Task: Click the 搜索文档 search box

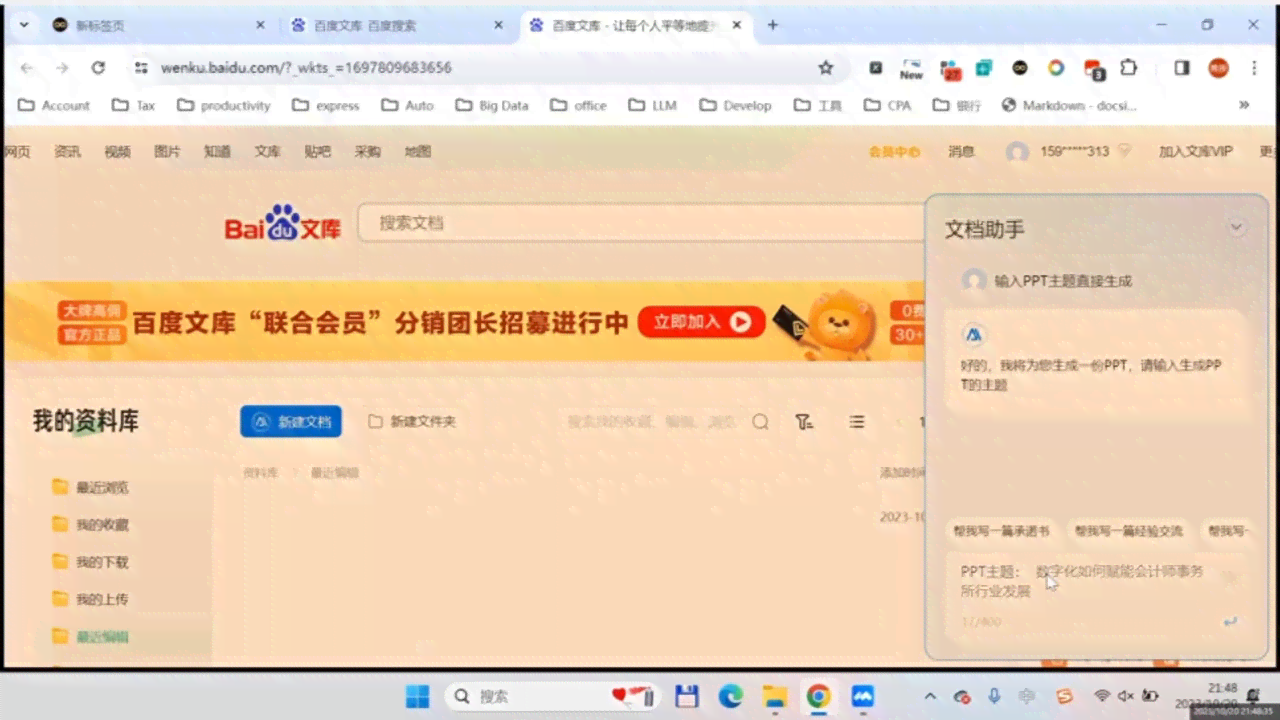Action: [640, 223]
